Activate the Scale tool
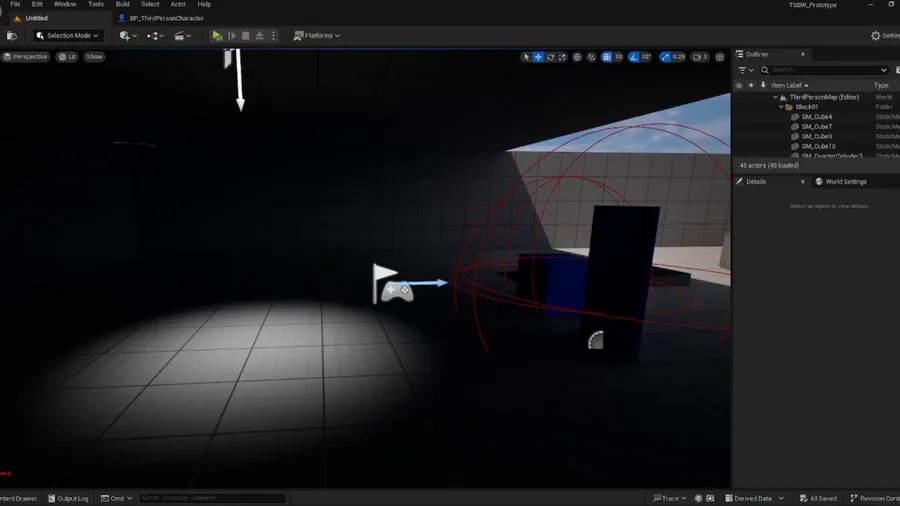This screenshot has height=506, width=900. point(562,57)
